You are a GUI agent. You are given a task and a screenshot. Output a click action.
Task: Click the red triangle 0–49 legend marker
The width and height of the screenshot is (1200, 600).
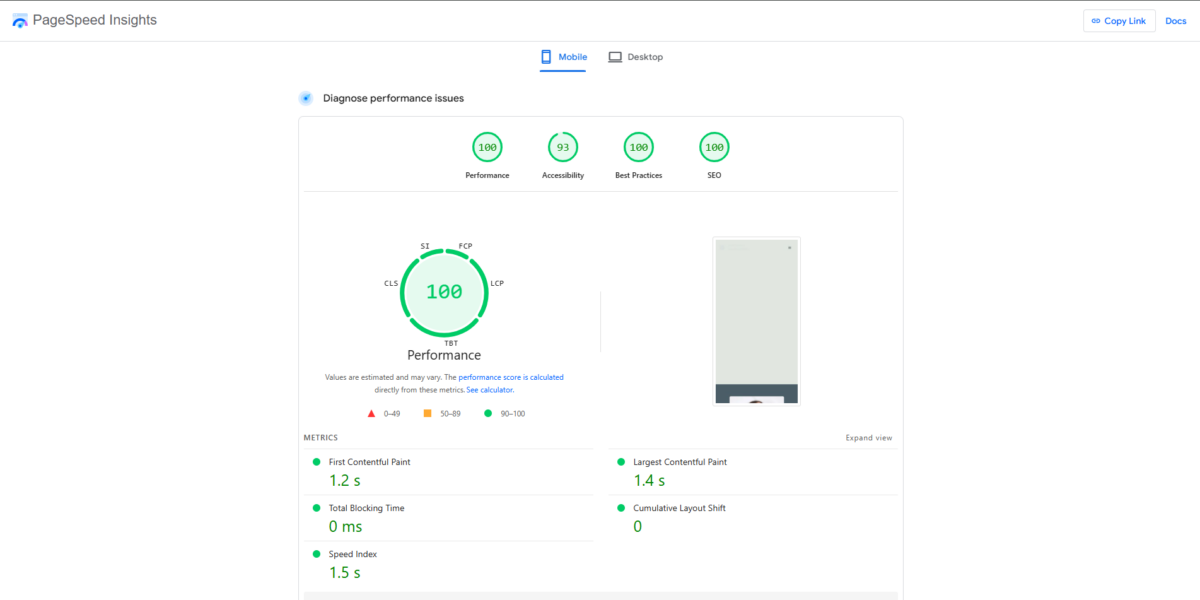coord(371,413)
